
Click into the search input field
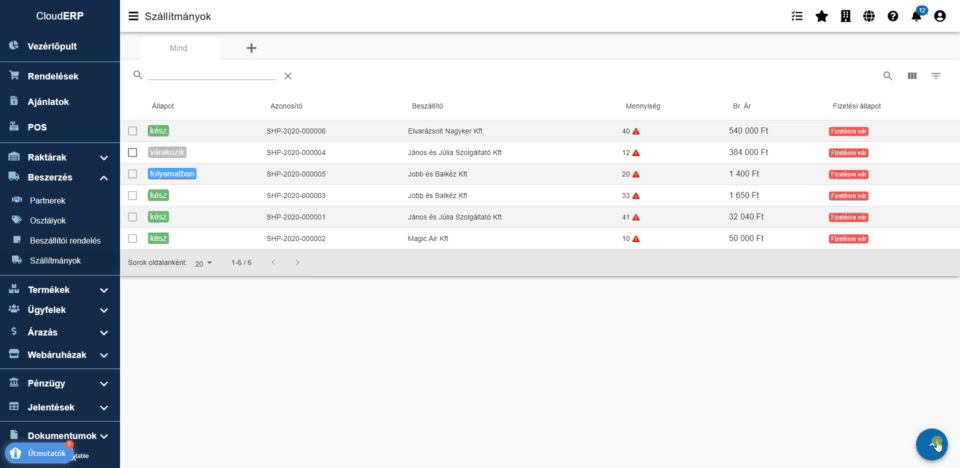pos(211,75)
